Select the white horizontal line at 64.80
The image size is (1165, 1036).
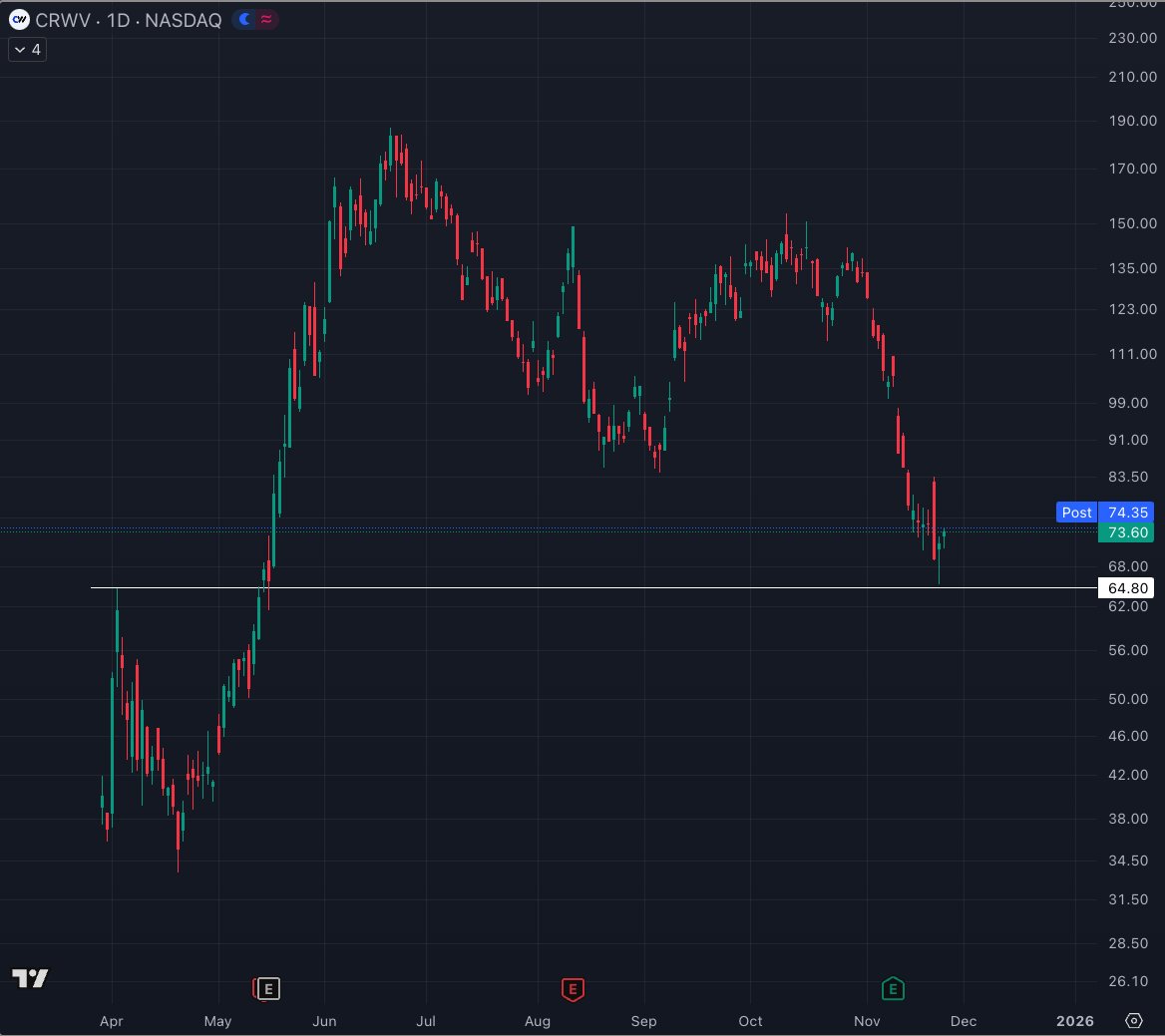pyautogui.click(x=594, y=587)
